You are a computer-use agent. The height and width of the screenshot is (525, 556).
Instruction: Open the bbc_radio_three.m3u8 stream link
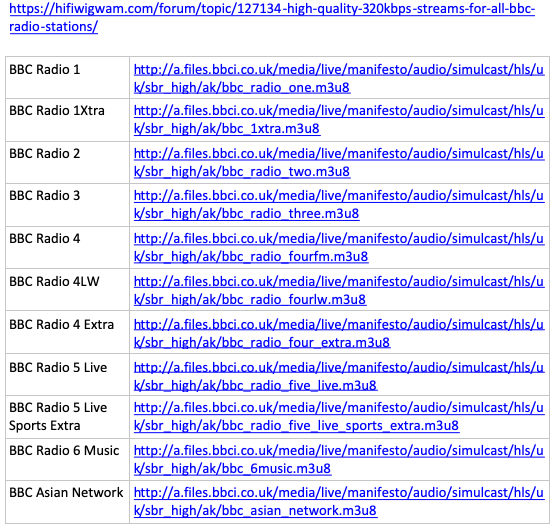[x=339, y=204]
